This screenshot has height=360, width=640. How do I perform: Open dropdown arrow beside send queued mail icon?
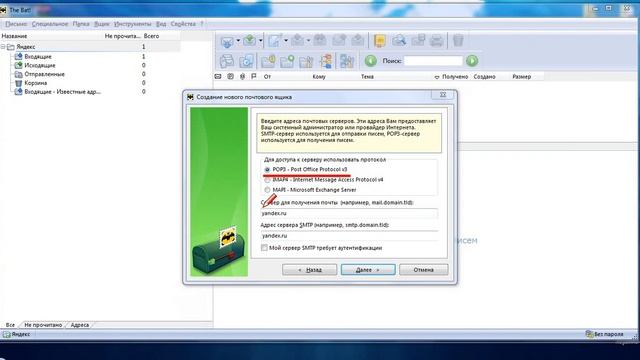click(x=260, y=41)
